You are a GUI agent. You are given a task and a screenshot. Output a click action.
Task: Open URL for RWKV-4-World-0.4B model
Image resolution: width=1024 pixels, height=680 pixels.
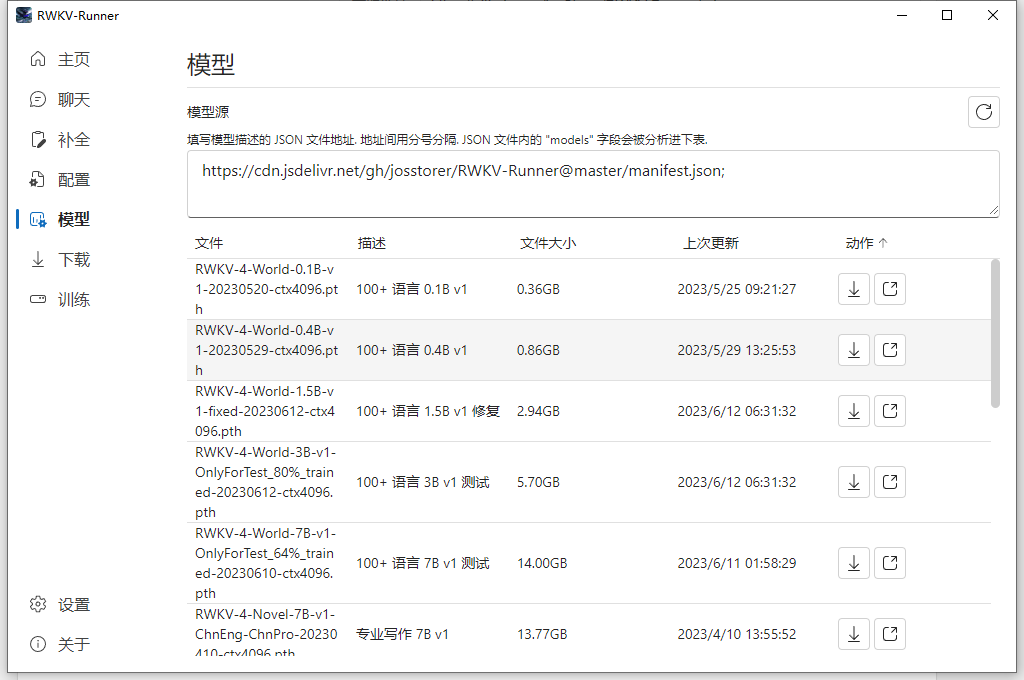point(889,350)
